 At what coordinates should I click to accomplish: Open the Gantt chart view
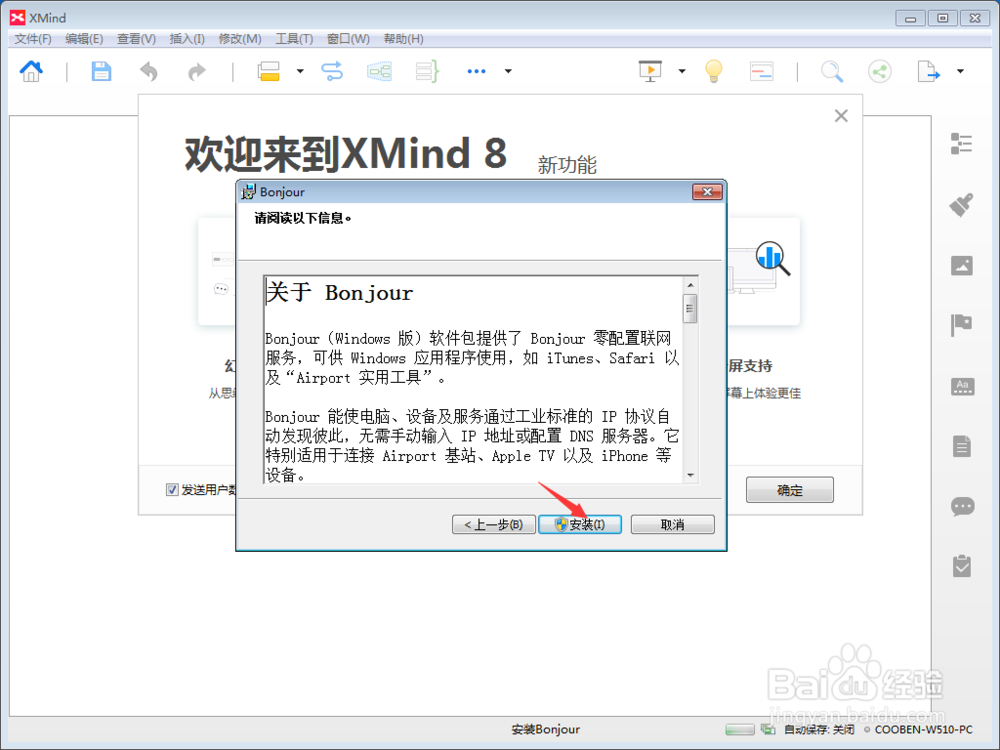(x=761, y=71)
